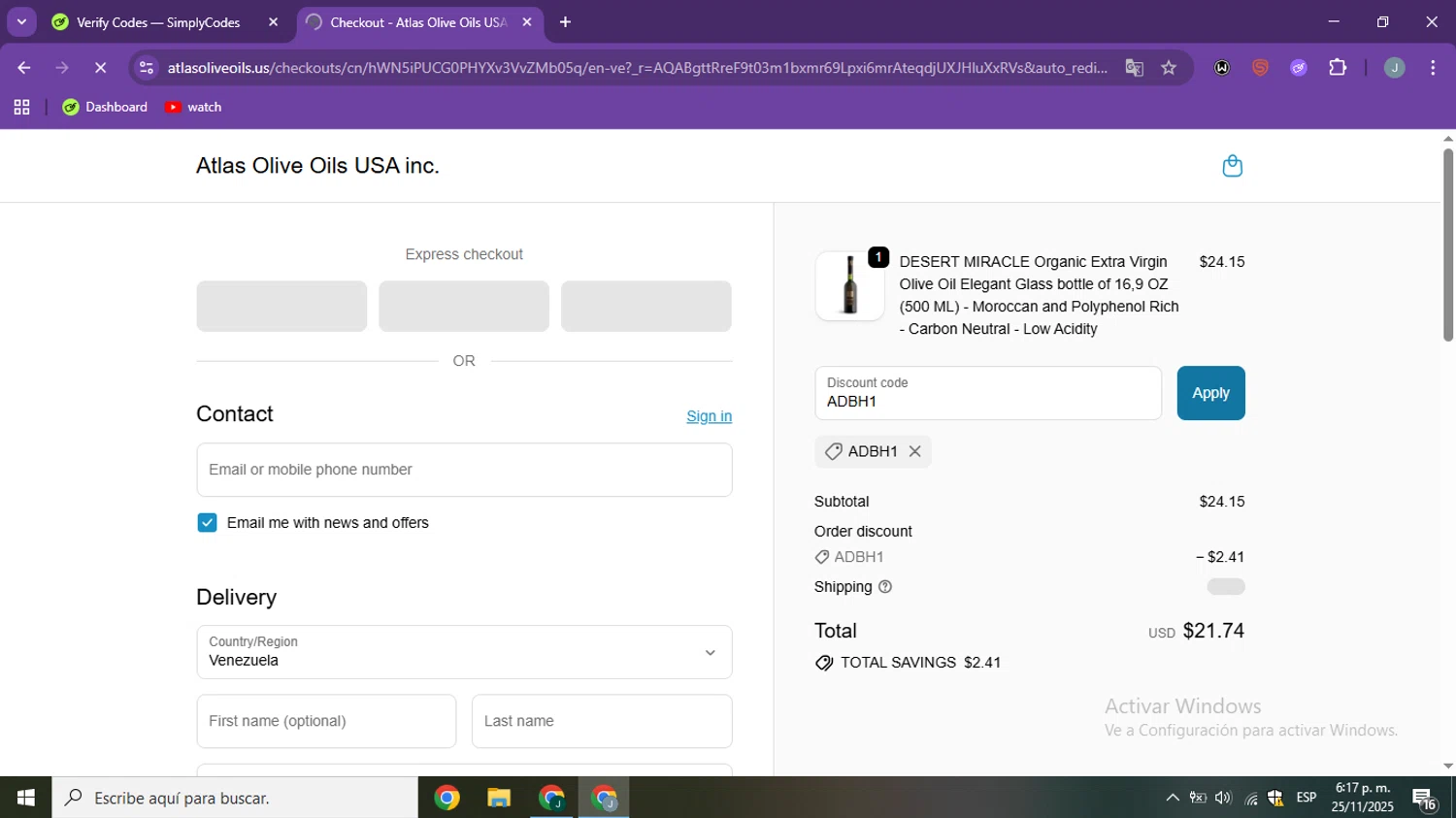The image size is (1456, 818).
Task: Open the tab search dropdown arrow
Action: pos(21,21)
